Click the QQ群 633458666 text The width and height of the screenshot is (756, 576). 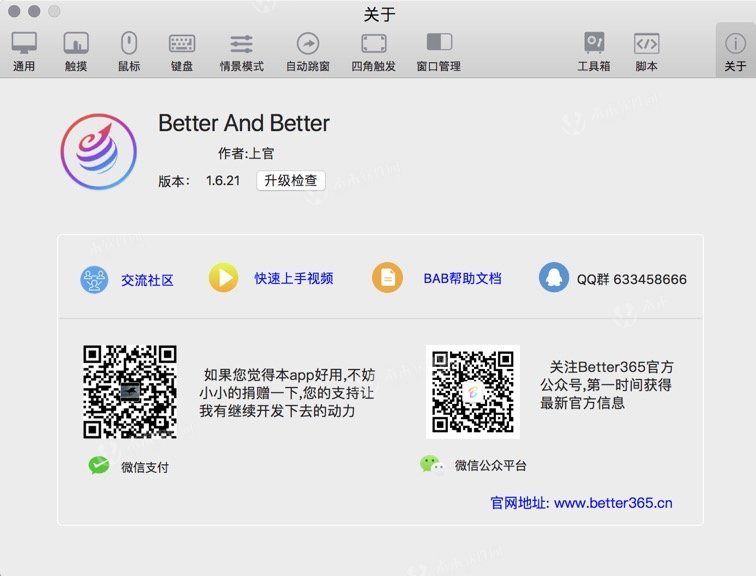pos(632,279)
